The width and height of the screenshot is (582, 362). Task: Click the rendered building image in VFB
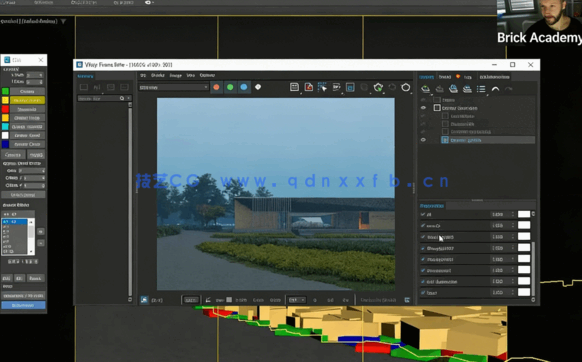pos(275,194)
